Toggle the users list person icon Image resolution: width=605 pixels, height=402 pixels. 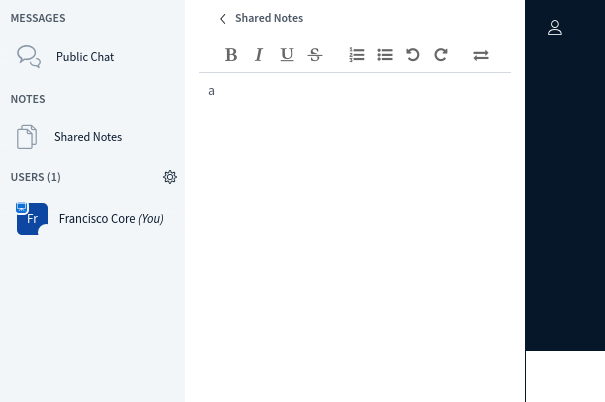pos(555,28)
